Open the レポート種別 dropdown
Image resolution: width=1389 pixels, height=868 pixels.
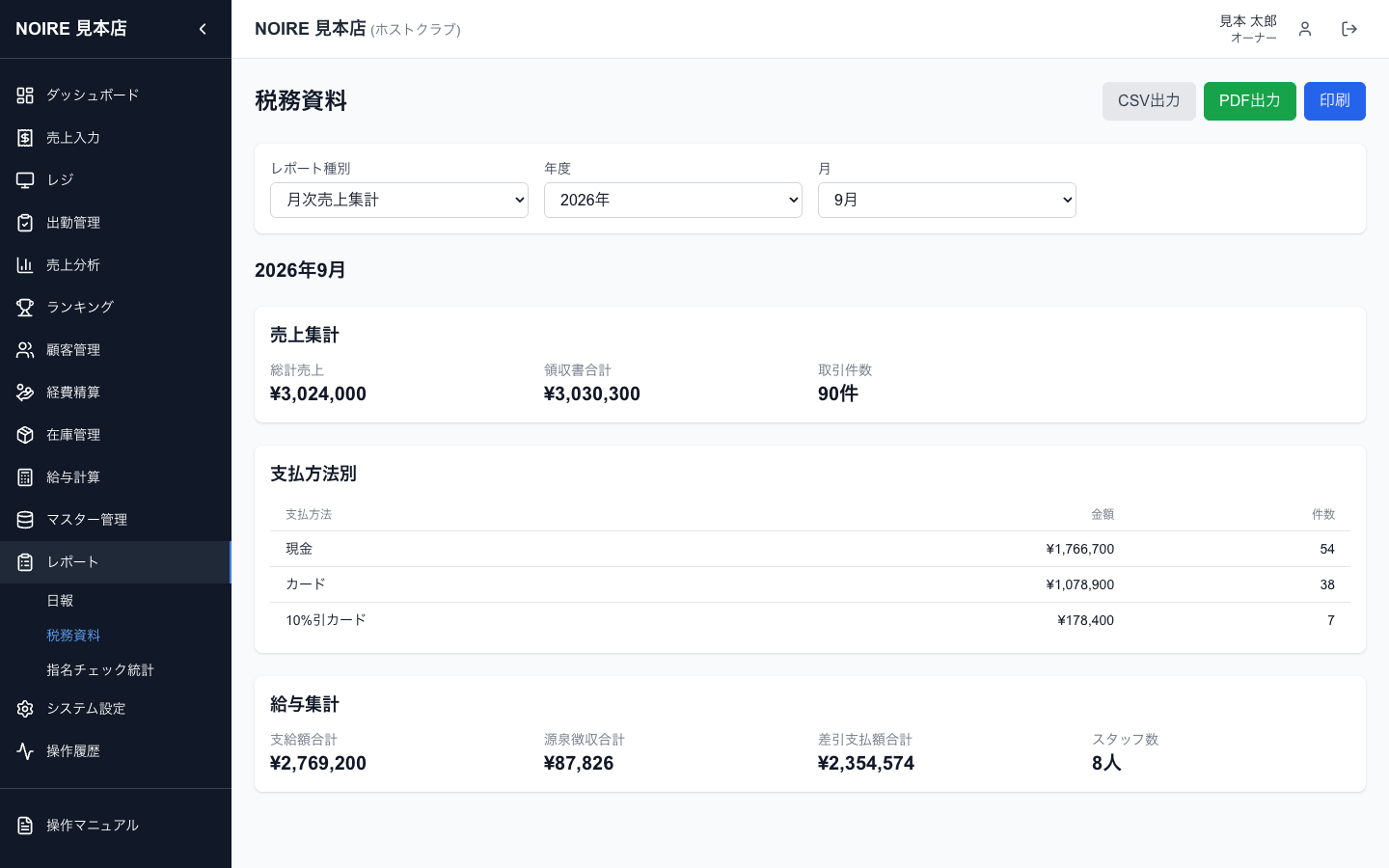399,200
